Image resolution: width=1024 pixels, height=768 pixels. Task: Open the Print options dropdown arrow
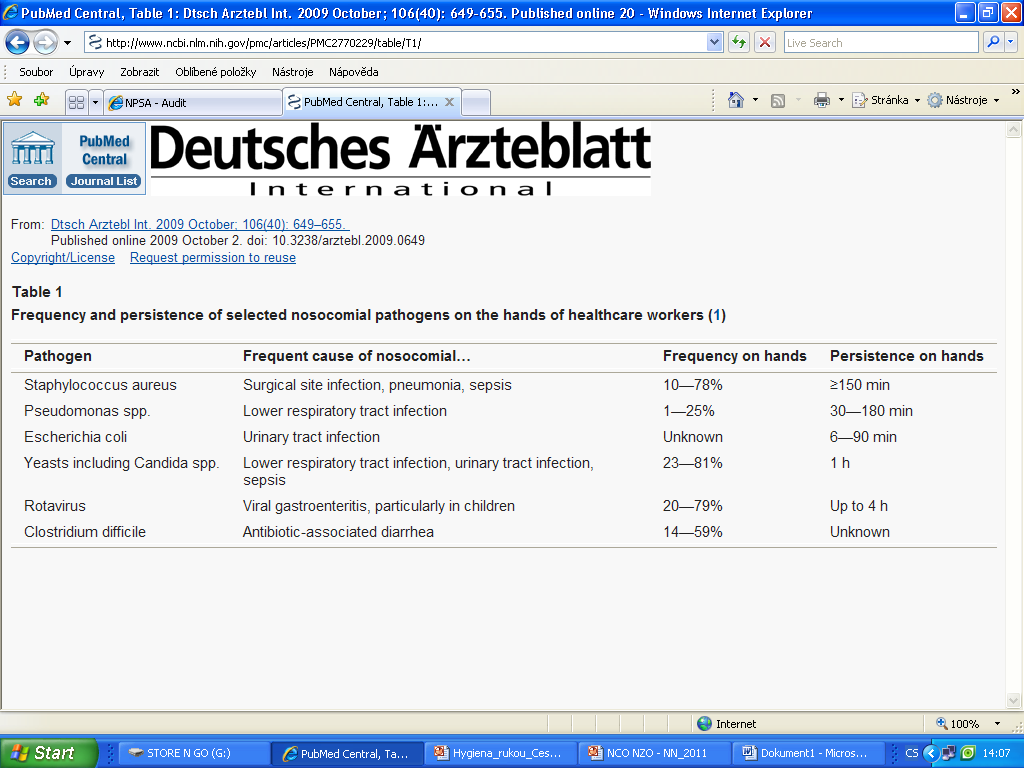(841, 100)
